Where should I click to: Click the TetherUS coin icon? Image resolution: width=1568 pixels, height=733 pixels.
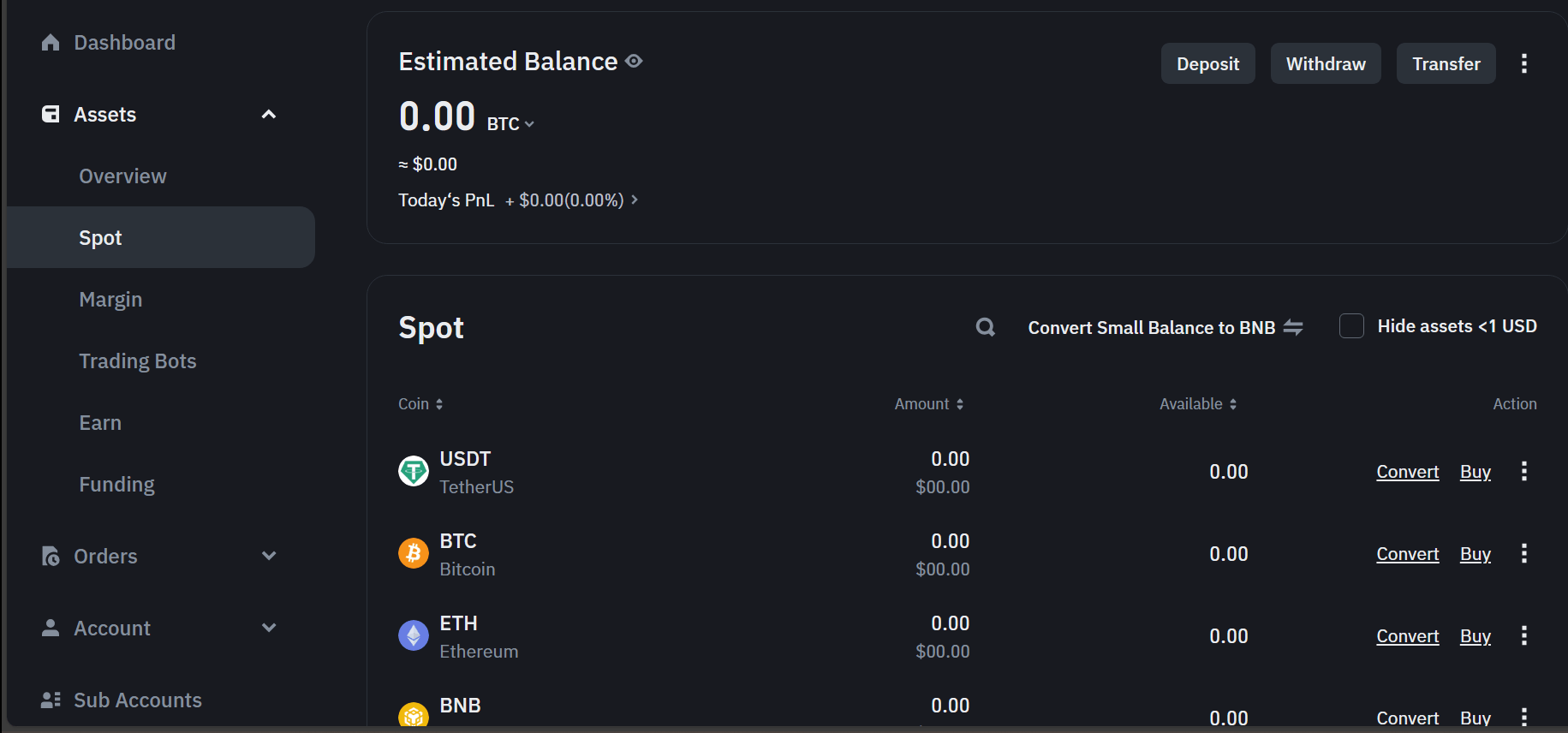point(414,471)
